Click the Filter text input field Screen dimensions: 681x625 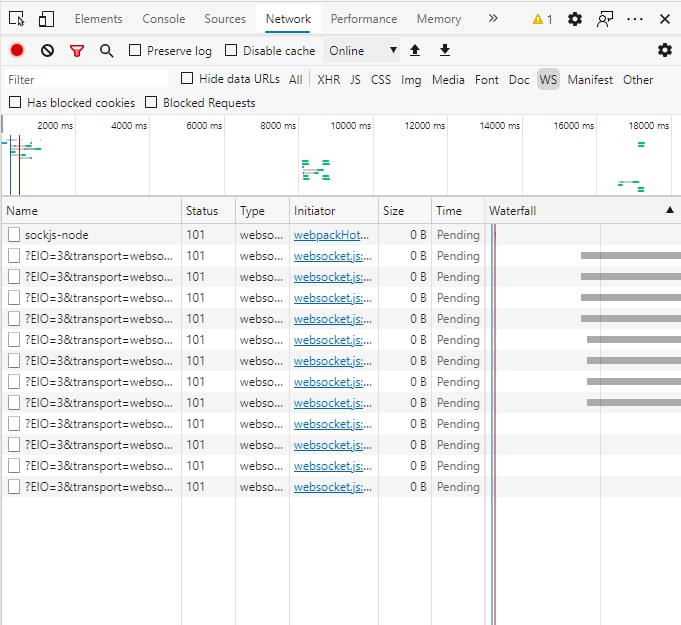click(x=85, y=80)
